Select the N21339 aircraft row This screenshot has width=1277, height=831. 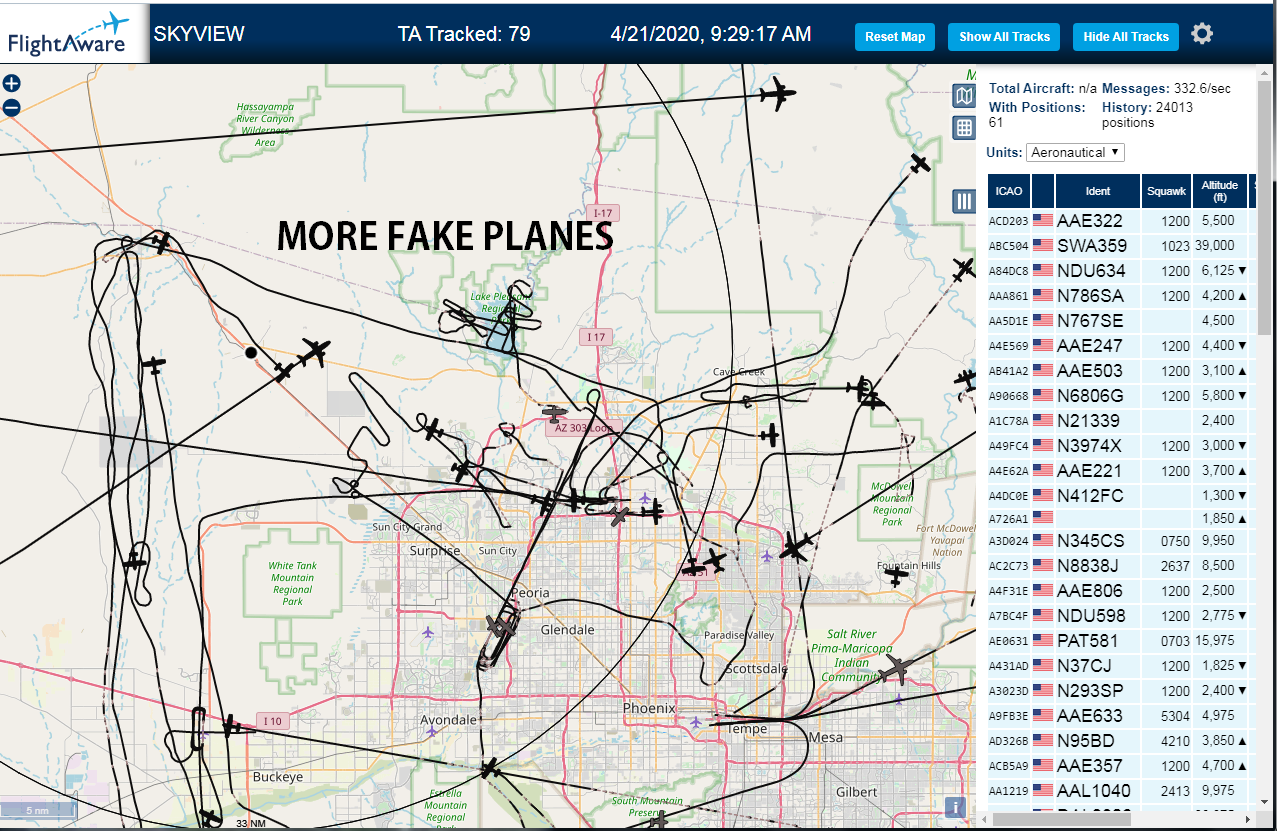point(1121,421)
